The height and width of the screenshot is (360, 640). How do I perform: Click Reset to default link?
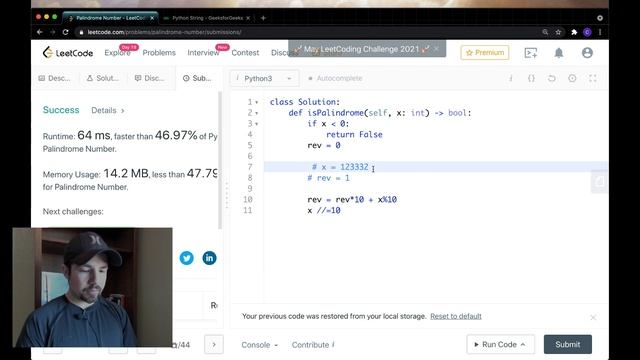coord(456,316)
